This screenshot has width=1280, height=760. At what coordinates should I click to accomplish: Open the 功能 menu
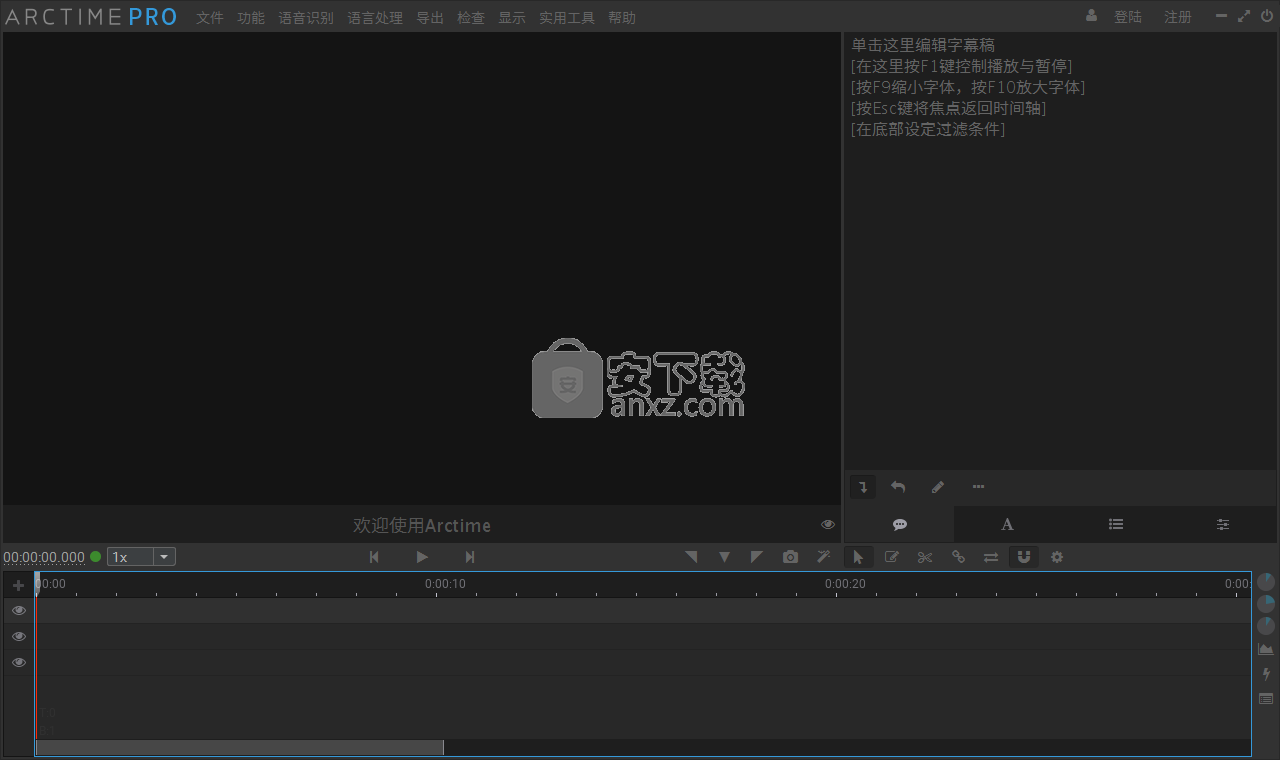coord(251,18)
